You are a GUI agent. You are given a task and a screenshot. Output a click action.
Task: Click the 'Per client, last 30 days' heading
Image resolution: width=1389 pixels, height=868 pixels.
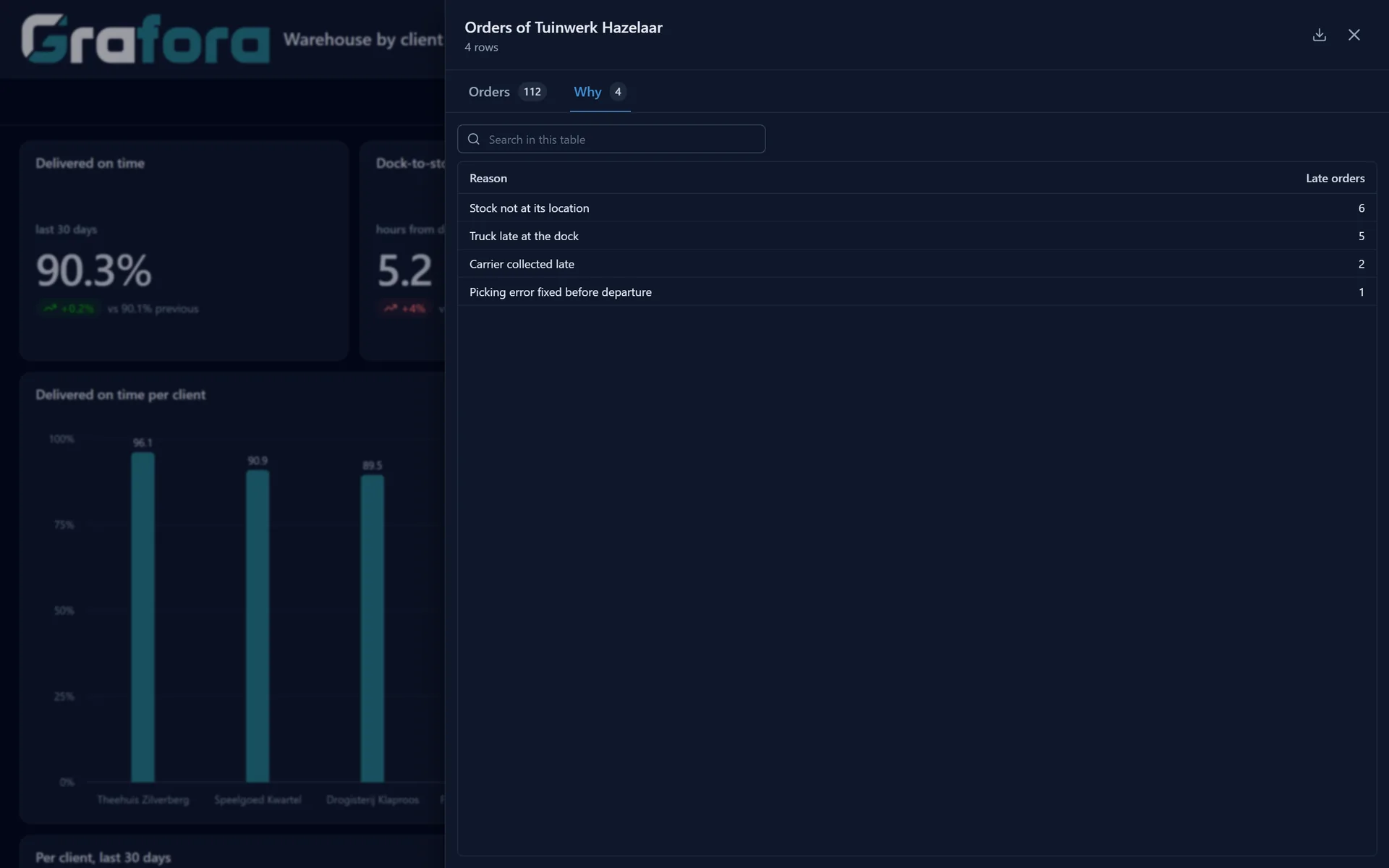pyautogui.click(x=103, y=857)
